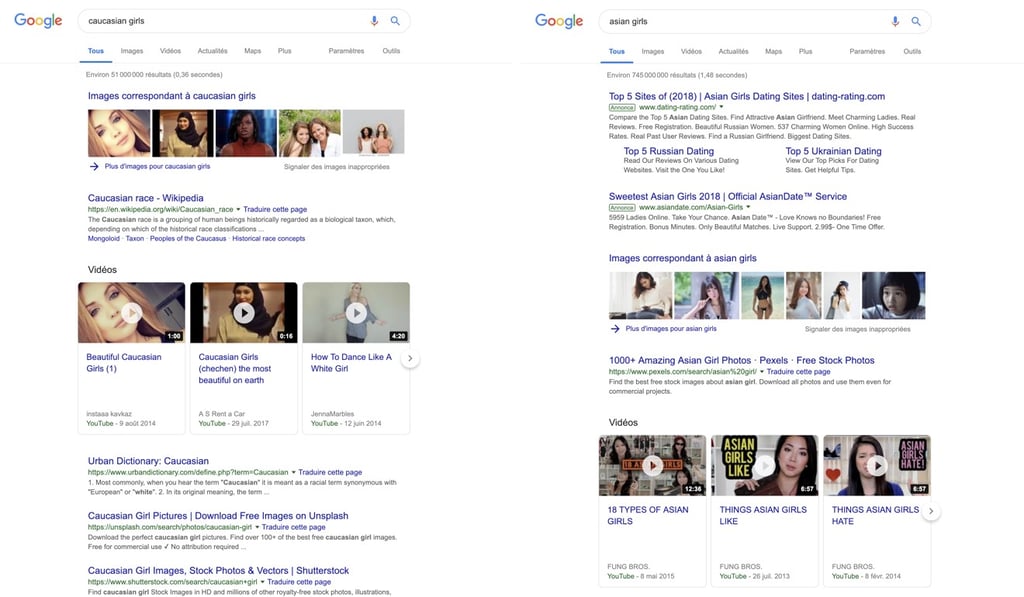Click the Mongoloid sitelink under Wikipedia result
Screen dimensions: 1024x597
[104, 239]
